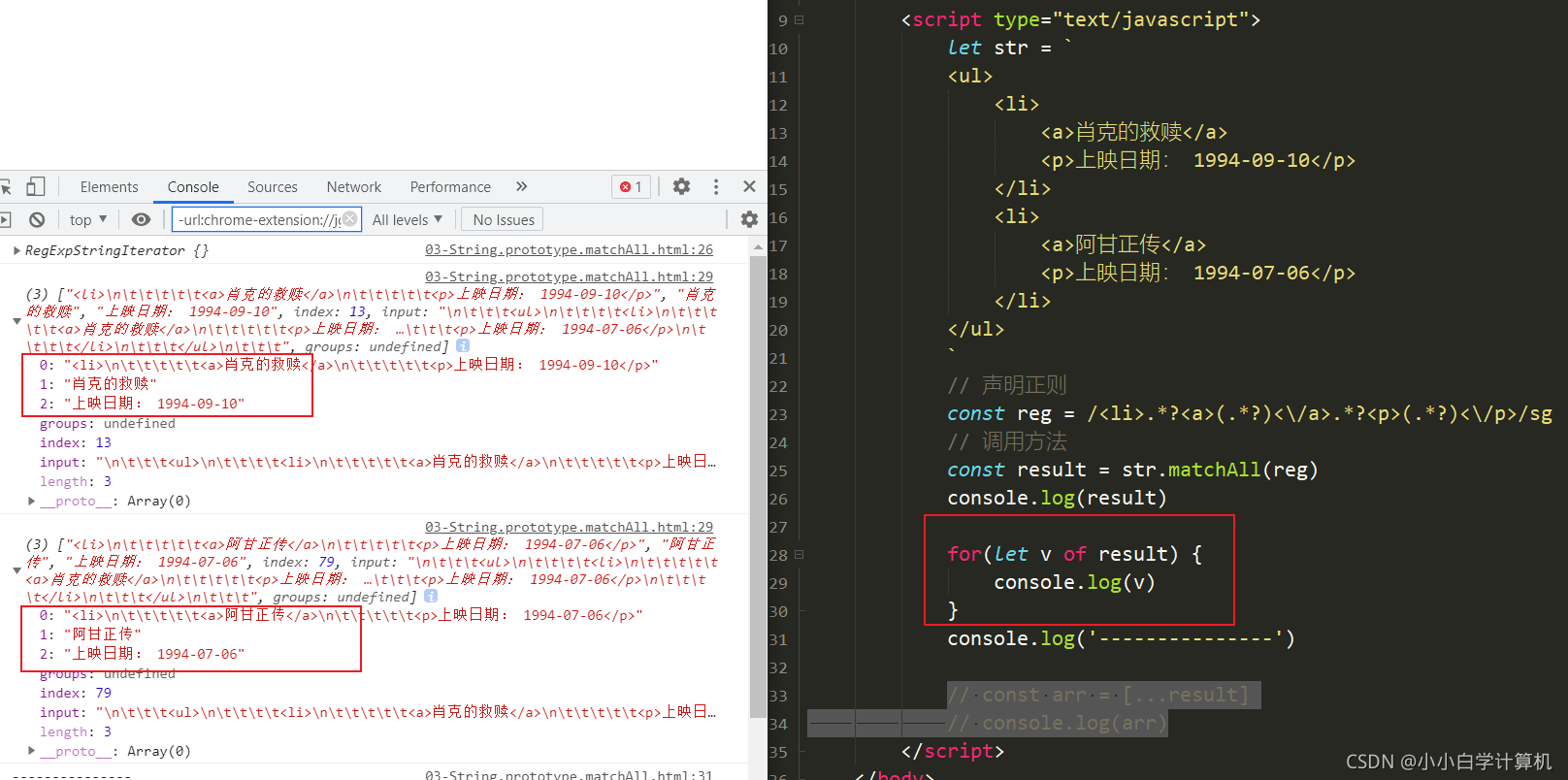Select the inspect element icon in DevTools
1568x780 pixels.
5,186
